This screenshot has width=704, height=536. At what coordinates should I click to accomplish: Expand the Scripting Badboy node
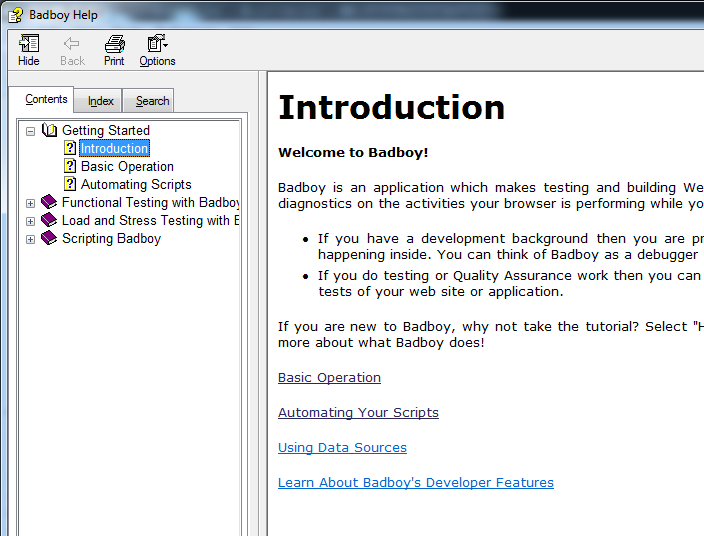30,239
